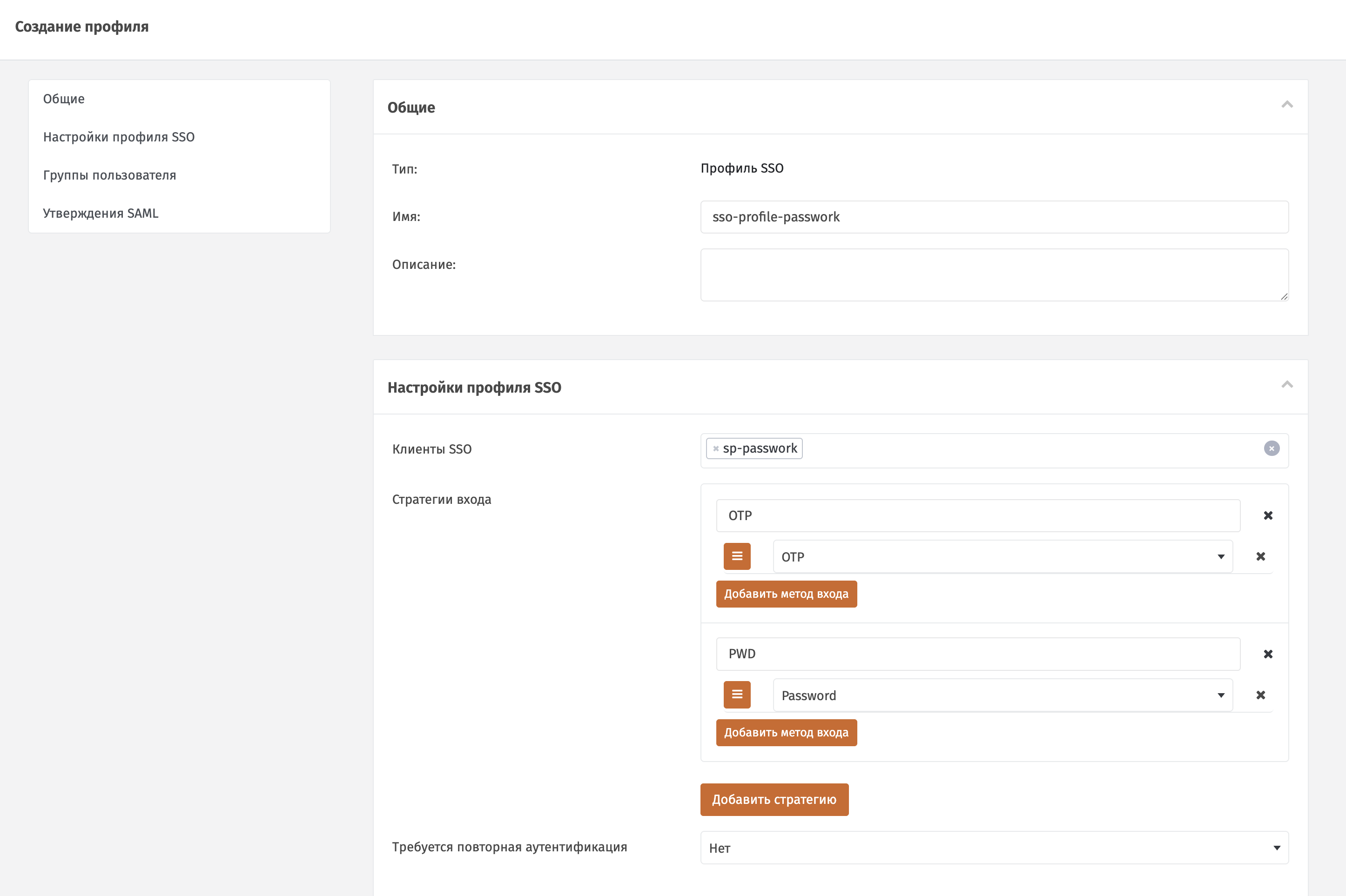Image resolution: width=1346 pixels, height=896 pixels.
Task: Grab the reorder handle of OTP method
Action: click(737, 556)
